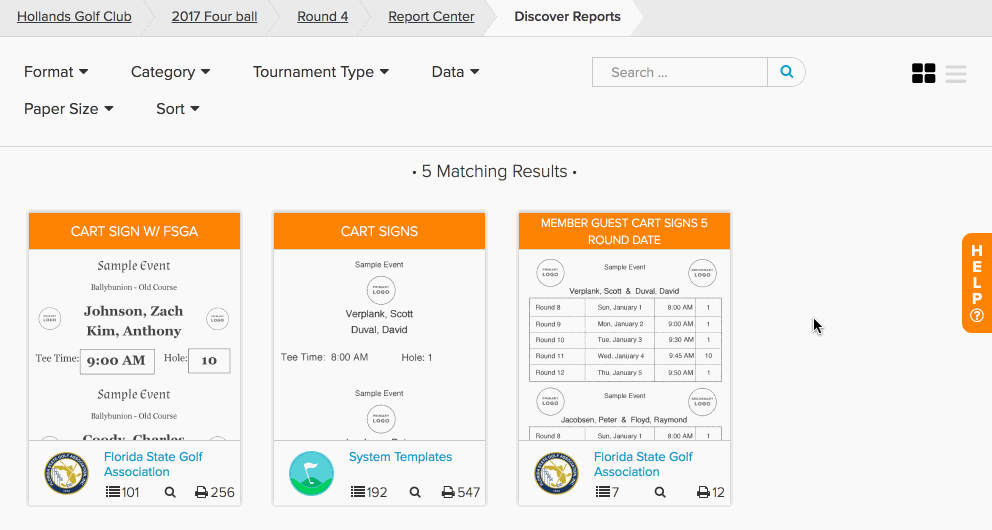Go to Hollands Golf Club breadcrumb
The image size is (992, 530).
(x=74, y=16)
